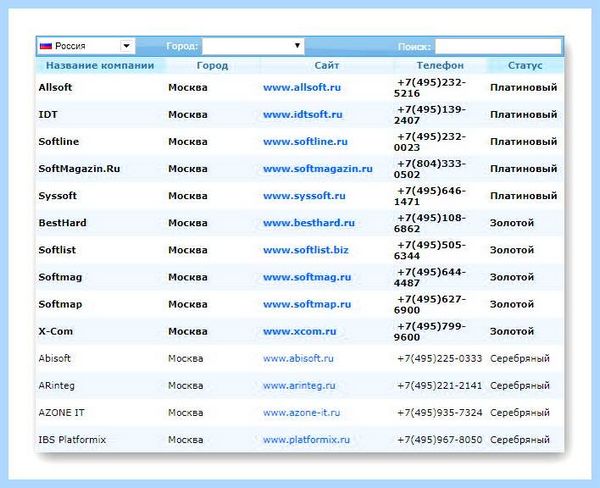Select company name Softmag
This screenshot has height=488, width=600.
point(60,277)
